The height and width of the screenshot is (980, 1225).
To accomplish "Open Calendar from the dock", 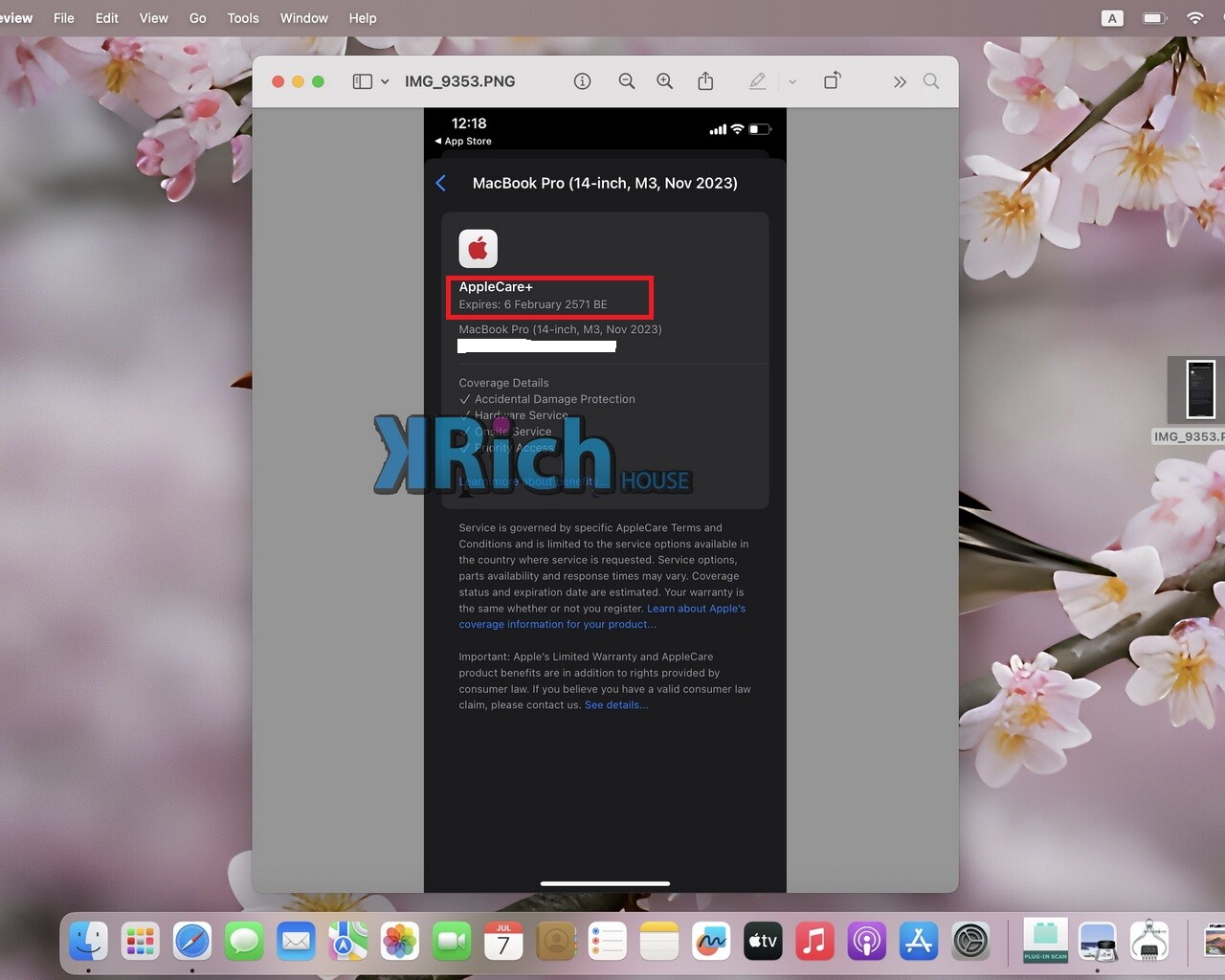I will pyautogui.click(x=503, y=942).
